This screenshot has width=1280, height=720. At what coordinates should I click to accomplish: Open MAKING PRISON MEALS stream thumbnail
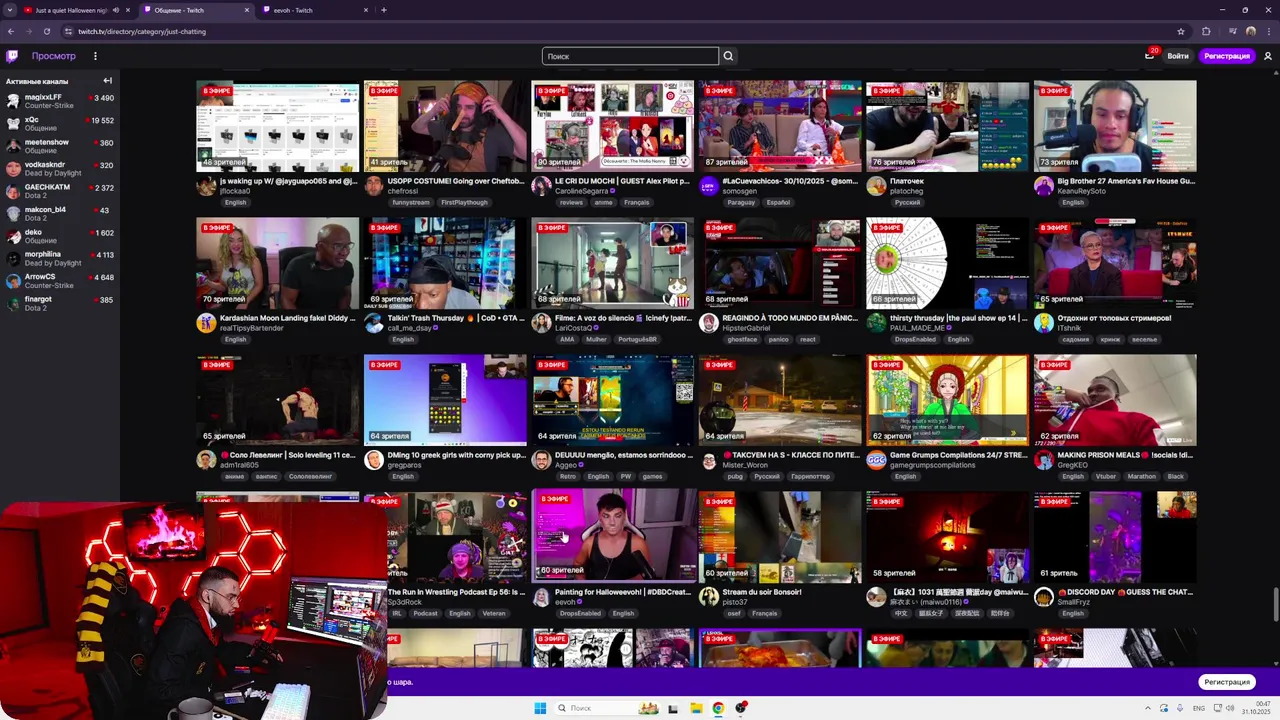coord(1115,400)
